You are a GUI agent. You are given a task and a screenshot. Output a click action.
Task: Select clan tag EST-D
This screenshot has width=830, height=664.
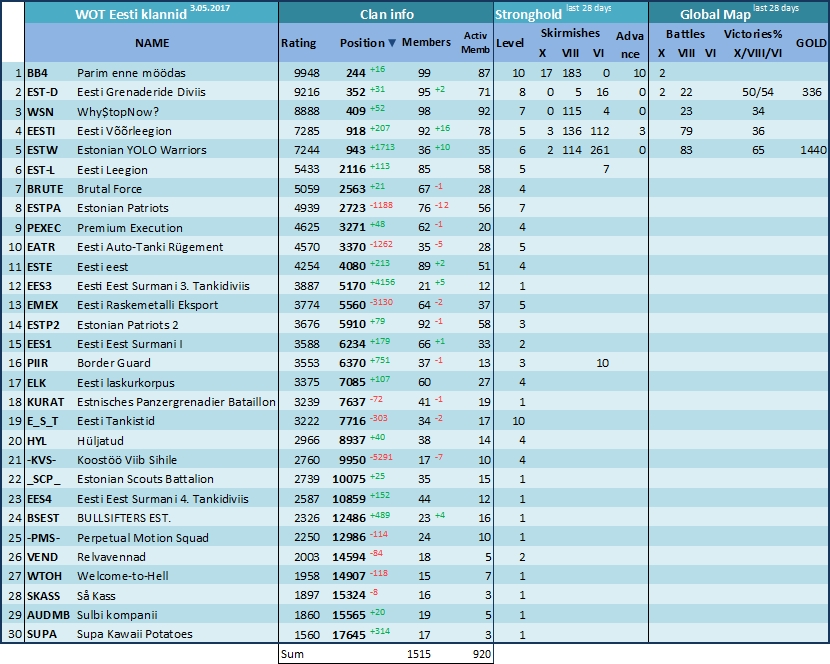(x=42, y=92)
